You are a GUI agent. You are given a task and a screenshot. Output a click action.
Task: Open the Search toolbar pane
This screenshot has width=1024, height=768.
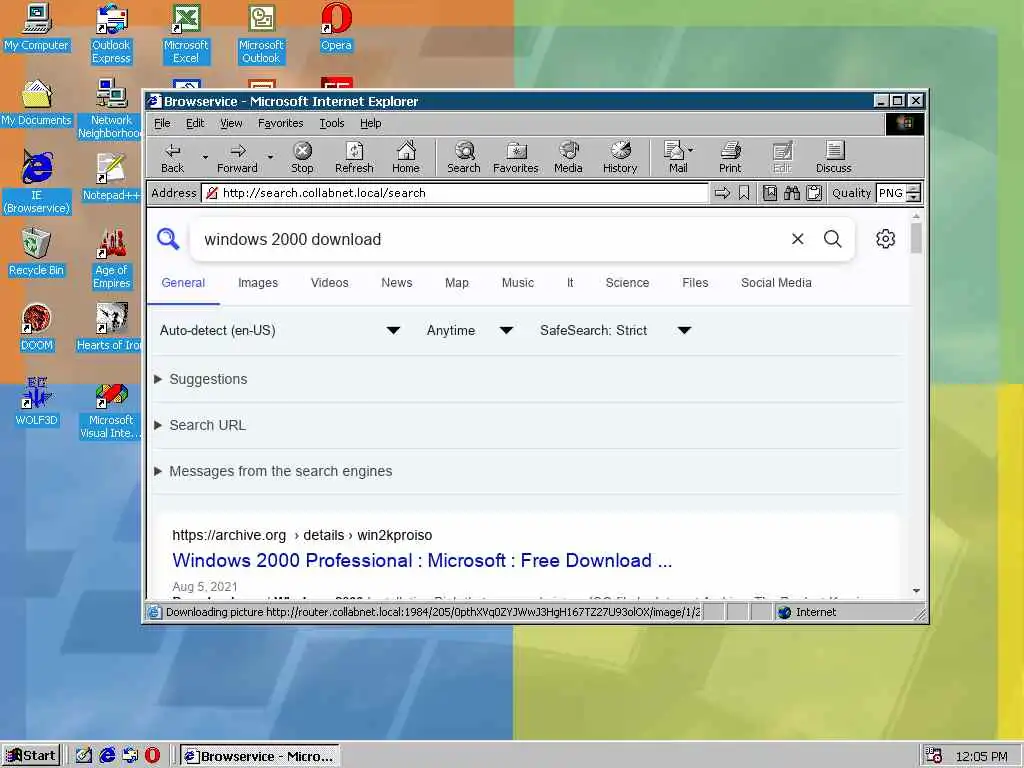point(464,158)
